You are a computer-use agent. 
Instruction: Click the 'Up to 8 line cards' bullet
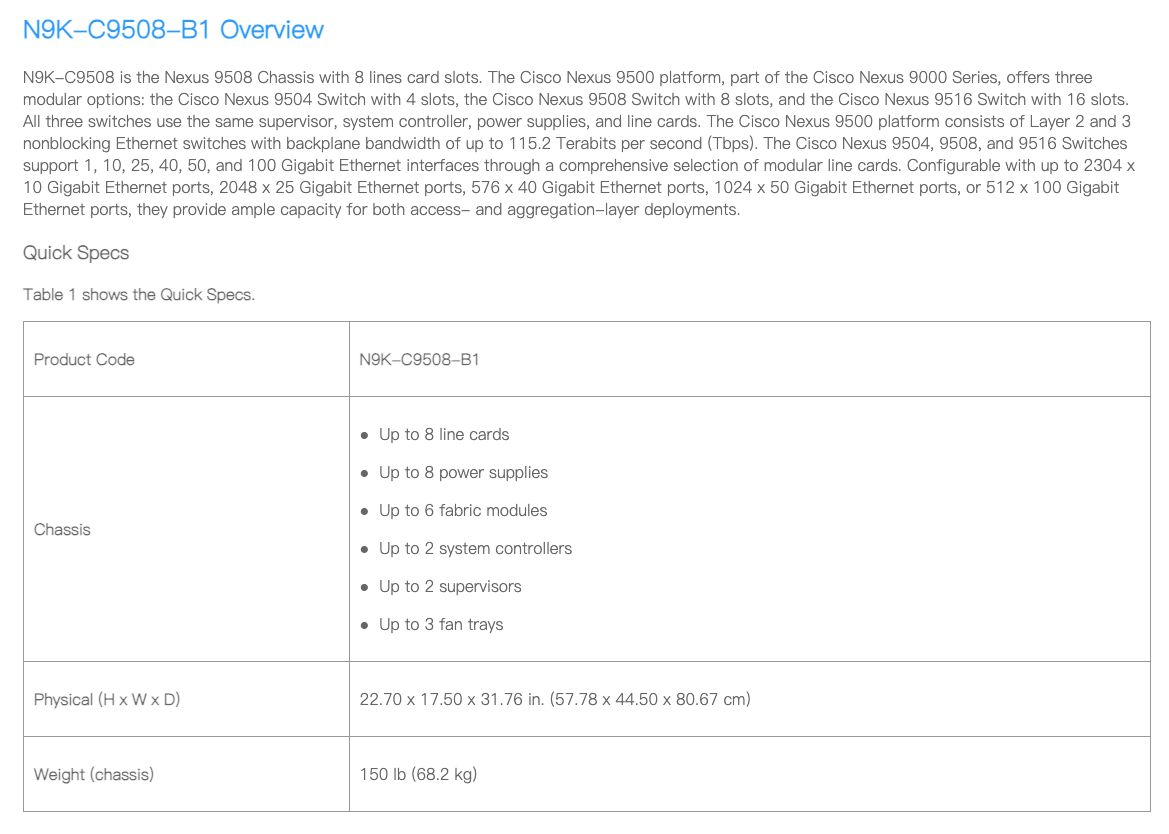pyautogui.click(x=444, y=435)
